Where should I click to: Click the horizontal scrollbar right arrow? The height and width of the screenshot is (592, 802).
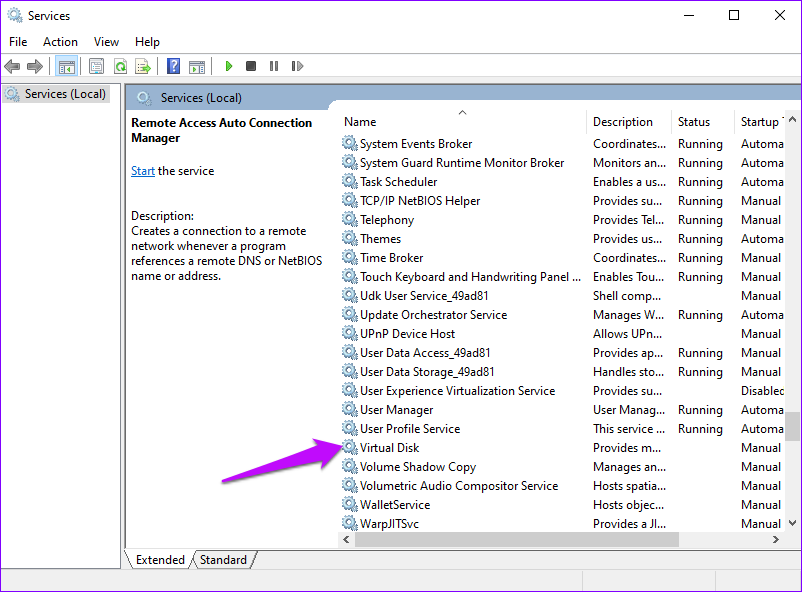tap(776, 539)
